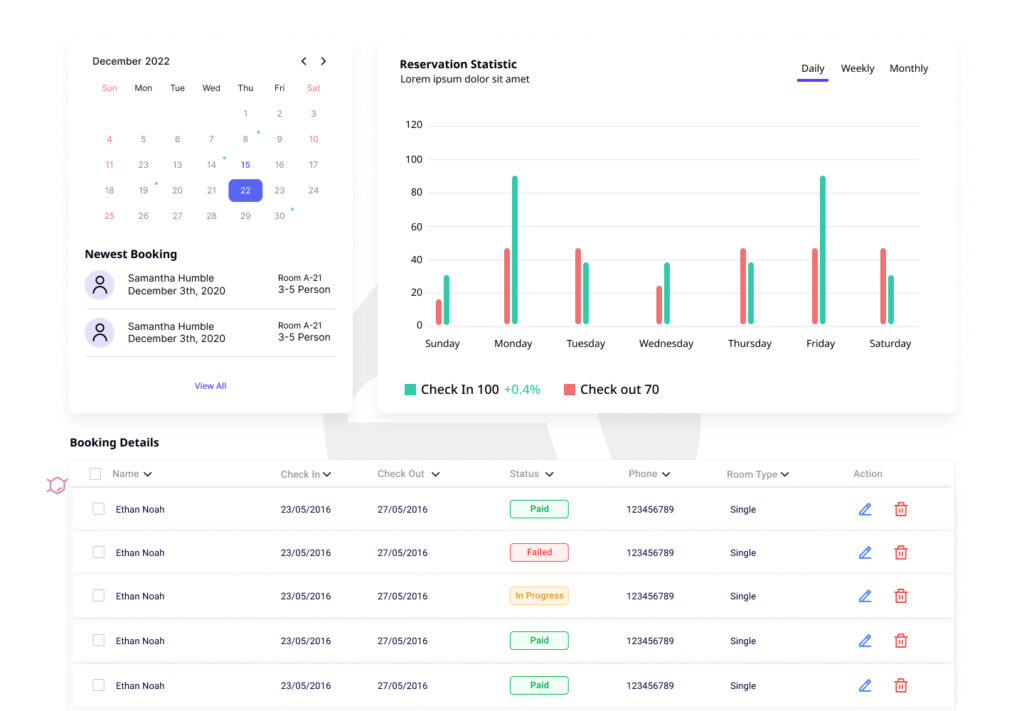Click trash delete icon for the Failed booking

tap(900, 552)
